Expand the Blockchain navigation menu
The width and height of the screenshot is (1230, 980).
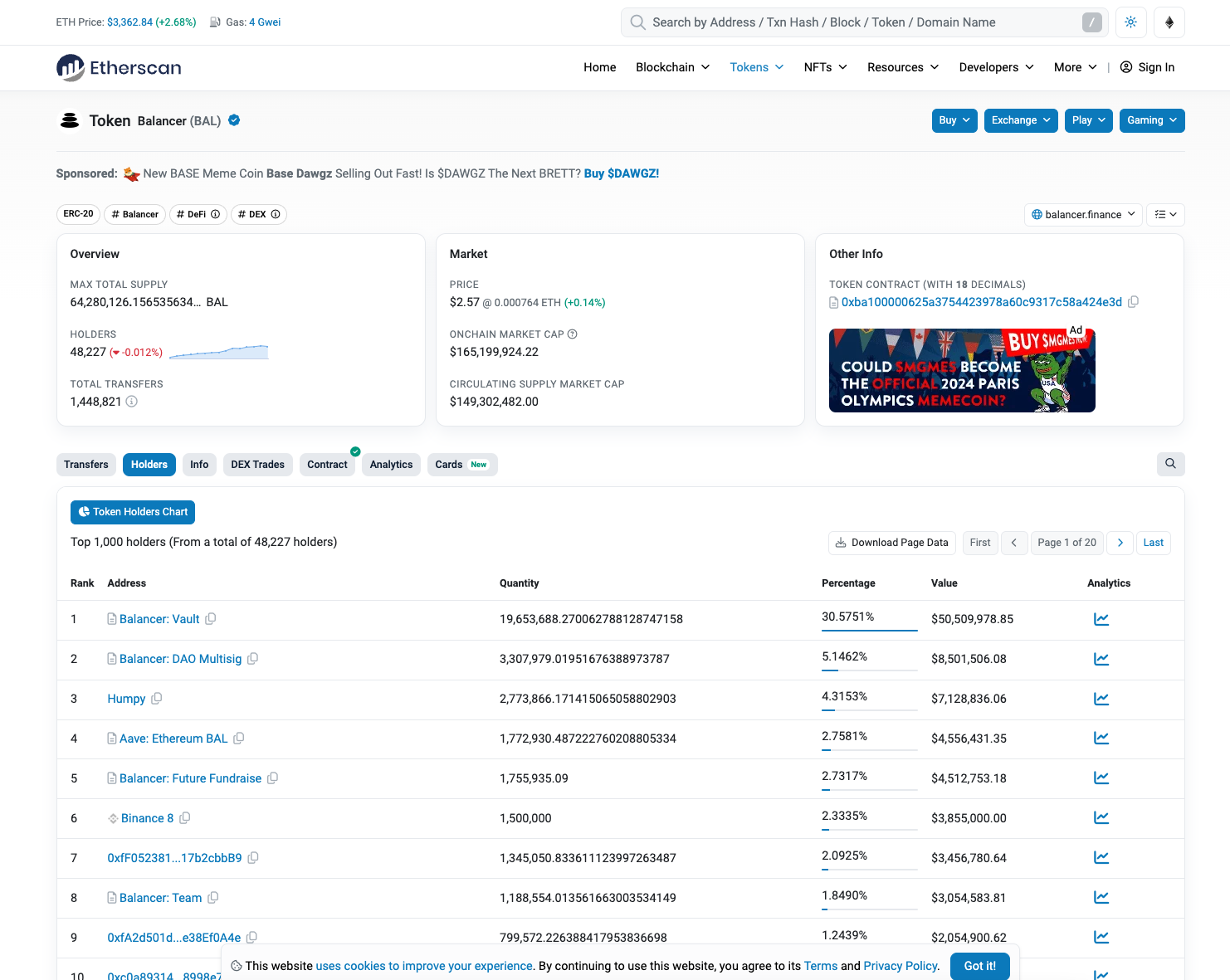pos(672,67)
